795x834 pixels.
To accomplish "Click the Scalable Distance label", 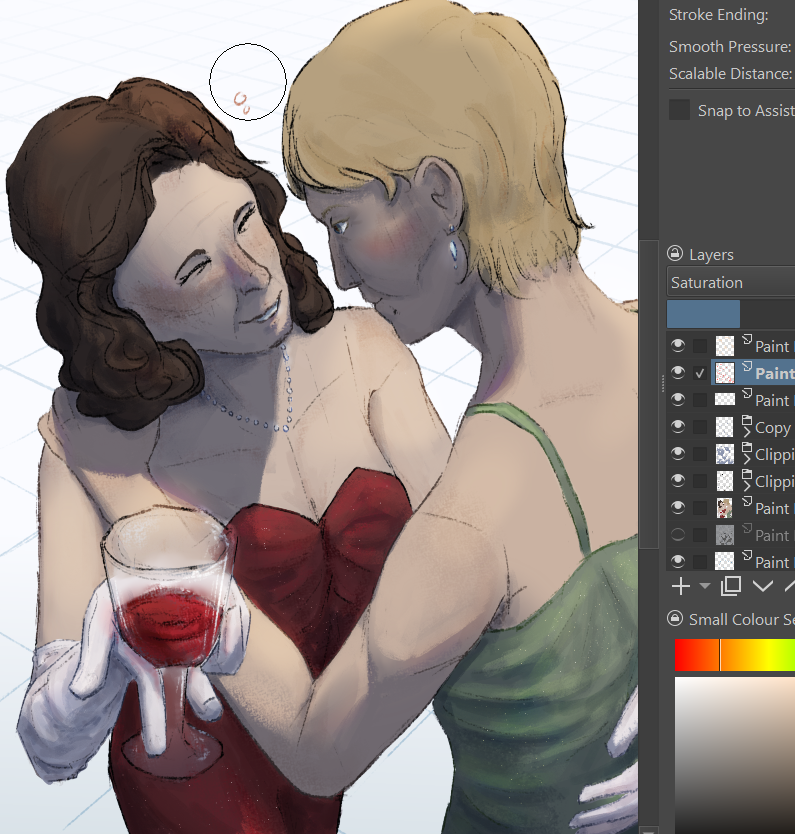I will tap(731, 73).
